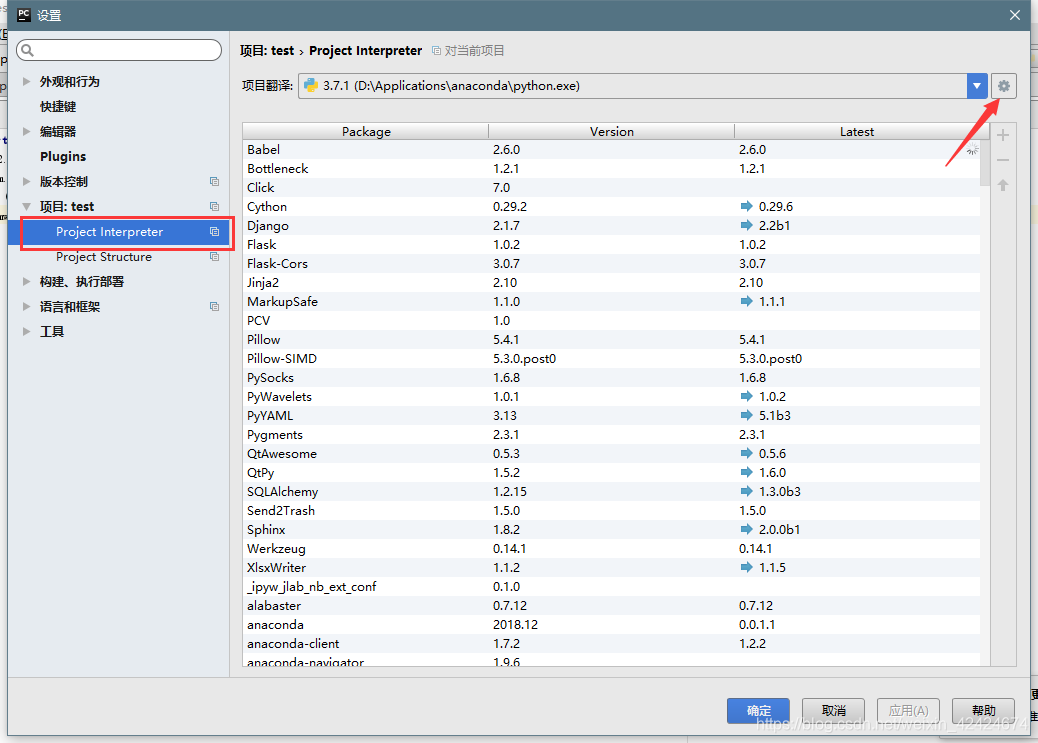Click the update arrow icon for PyWavelets
This screenshot has height=743, width=1038.
tap(747, 396)
